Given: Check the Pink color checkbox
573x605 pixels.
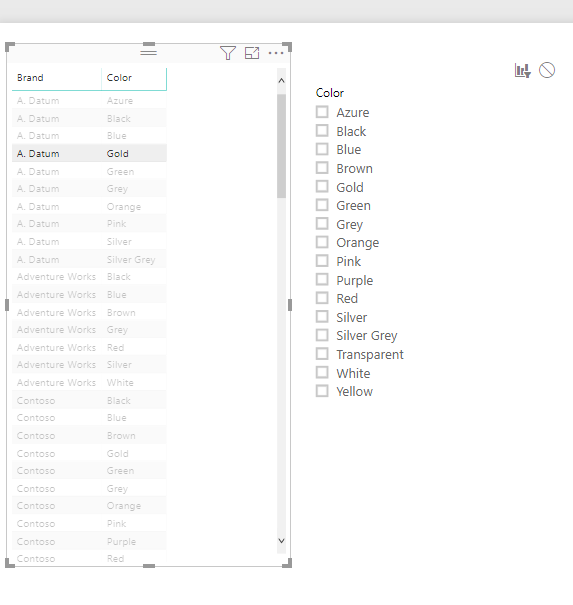Looking at the screenshot, I should (x=322, y=261).
